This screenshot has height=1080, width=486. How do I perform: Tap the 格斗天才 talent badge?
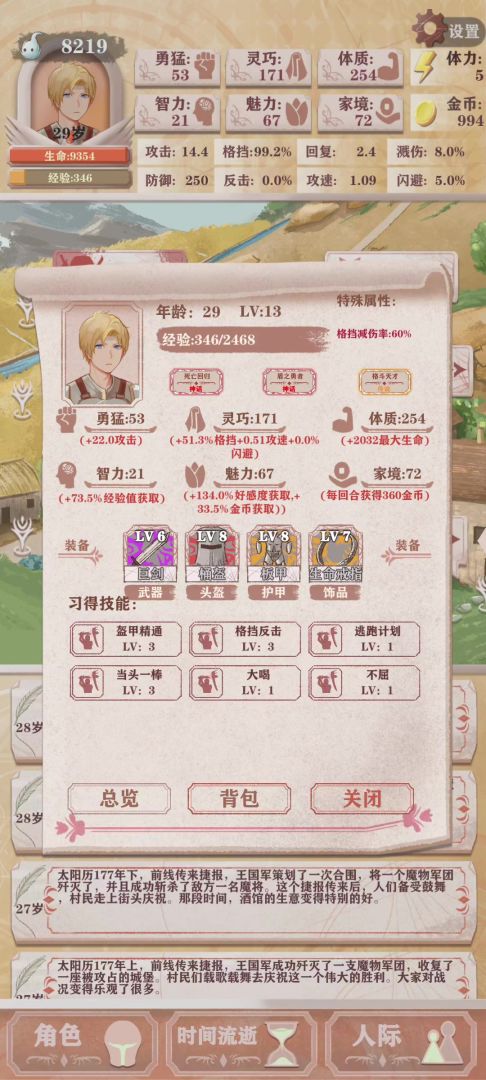[385, 382]
